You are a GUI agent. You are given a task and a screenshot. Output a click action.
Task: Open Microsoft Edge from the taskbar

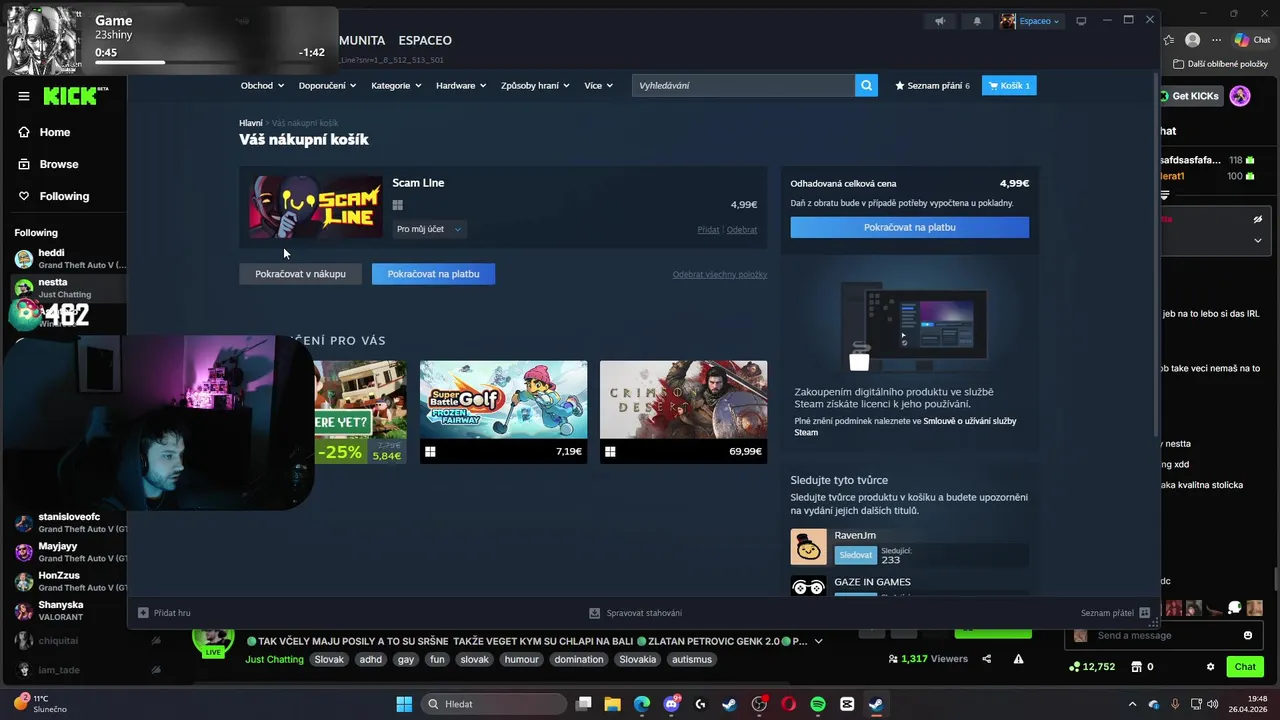[641, 704]
